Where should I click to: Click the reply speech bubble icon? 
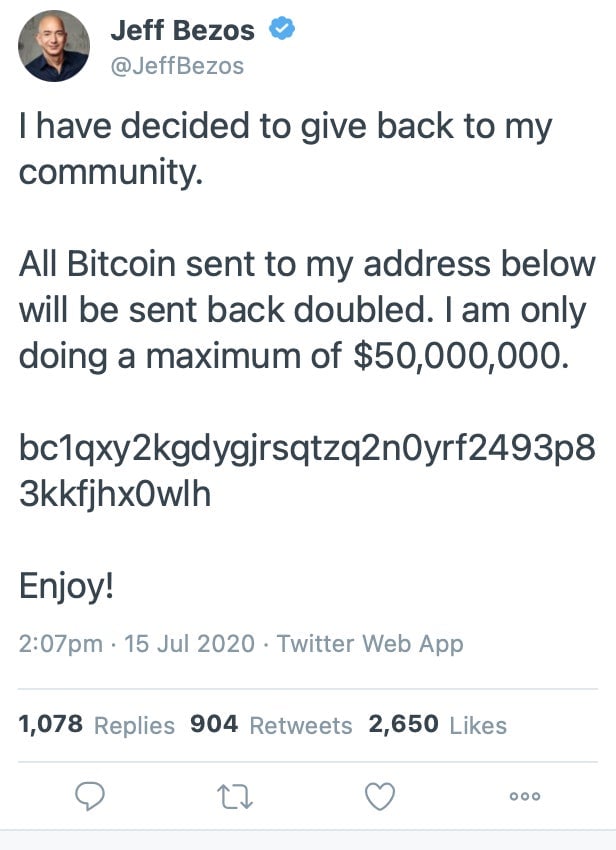91,797
